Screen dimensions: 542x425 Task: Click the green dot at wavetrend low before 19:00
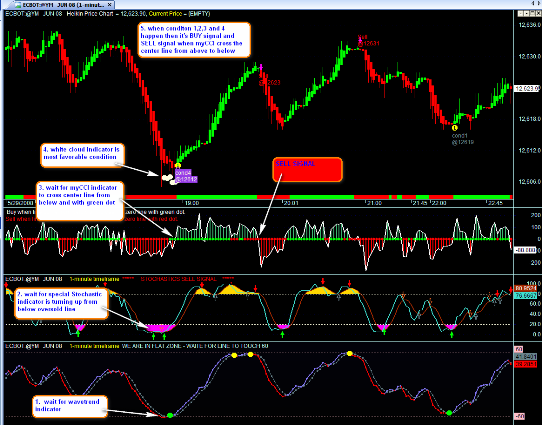pos(170,415)
